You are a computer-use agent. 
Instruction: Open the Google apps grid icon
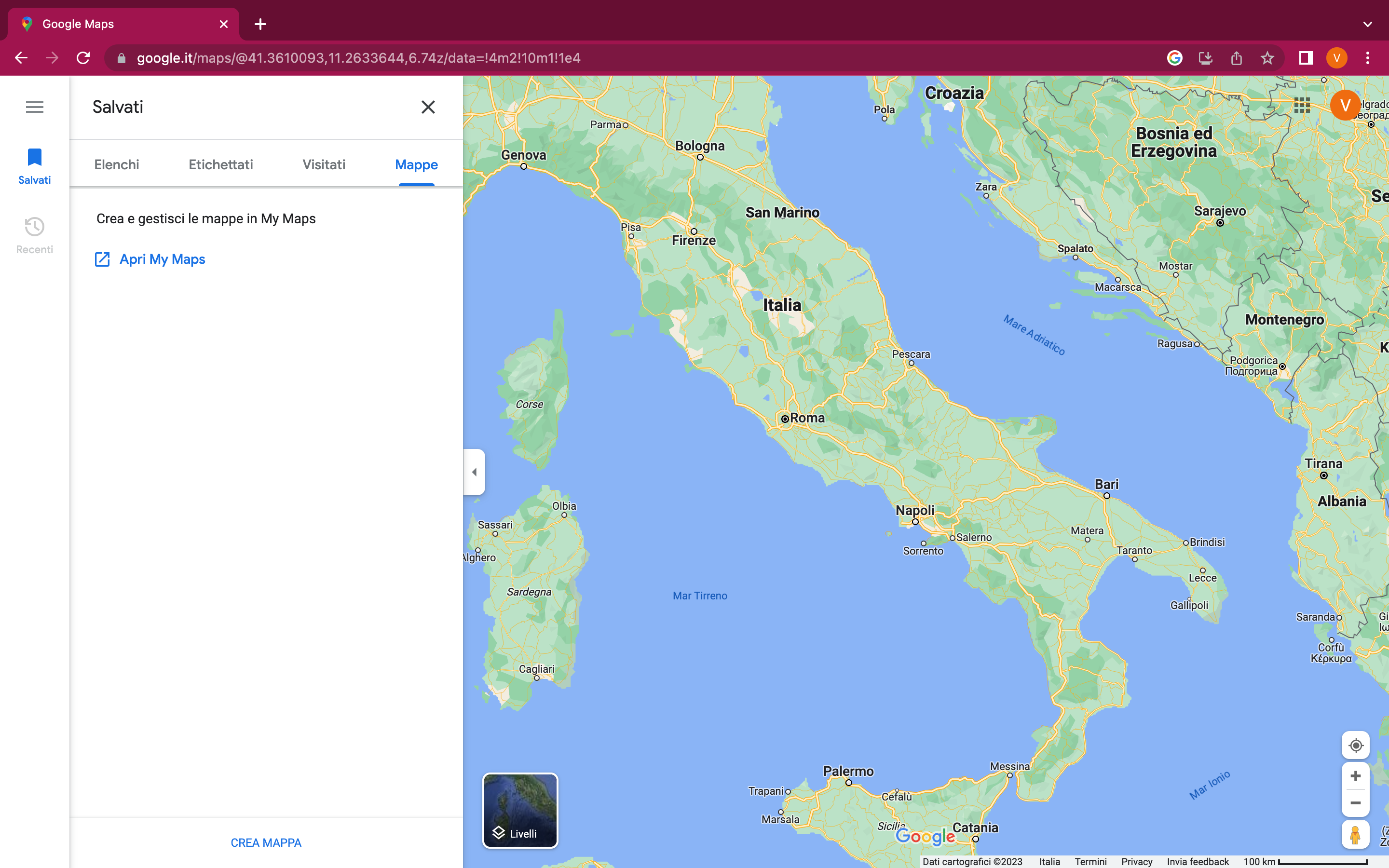[x=1302, y=105]
